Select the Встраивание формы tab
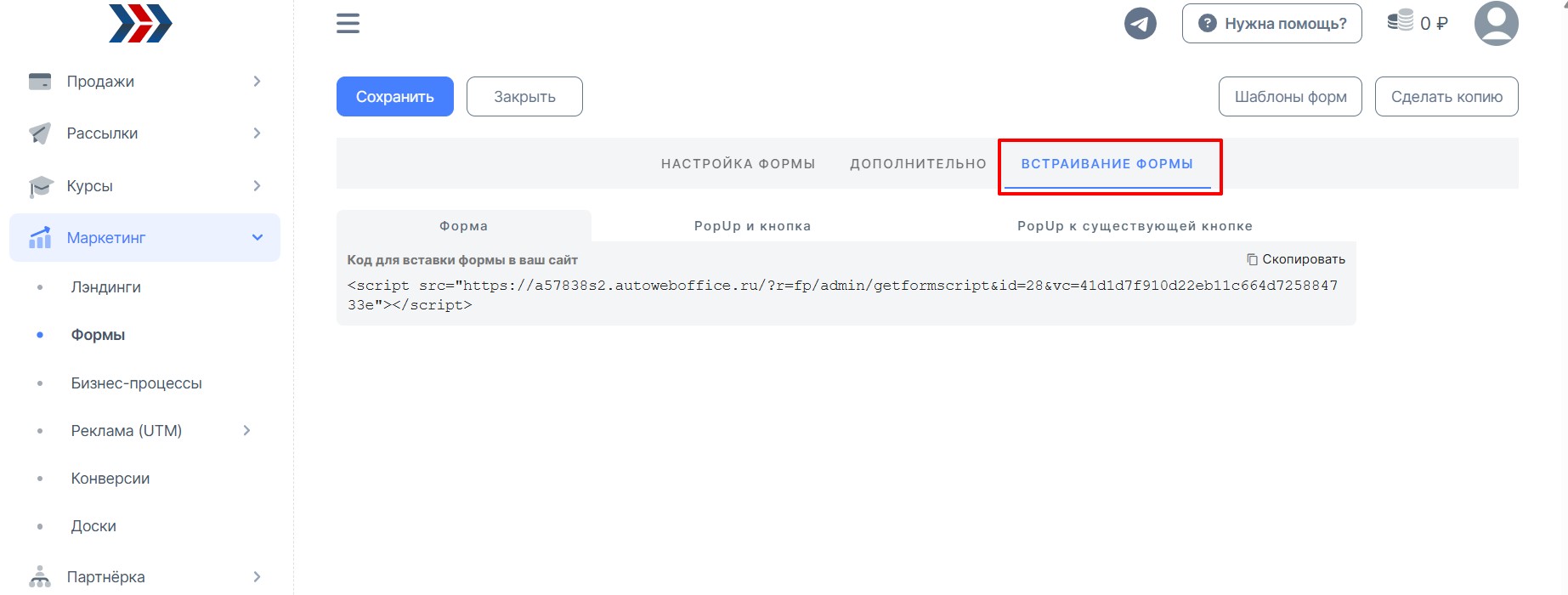The image size is (1568, 595). click(1107, 163)
